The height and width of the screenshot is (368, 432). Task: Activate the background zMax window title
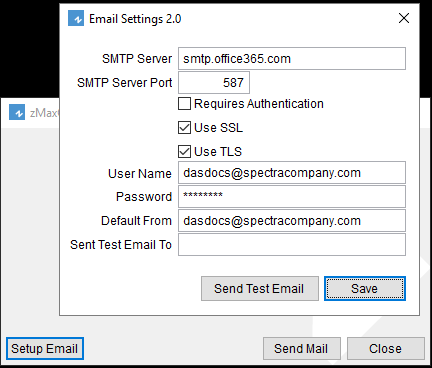coord(44,113)
